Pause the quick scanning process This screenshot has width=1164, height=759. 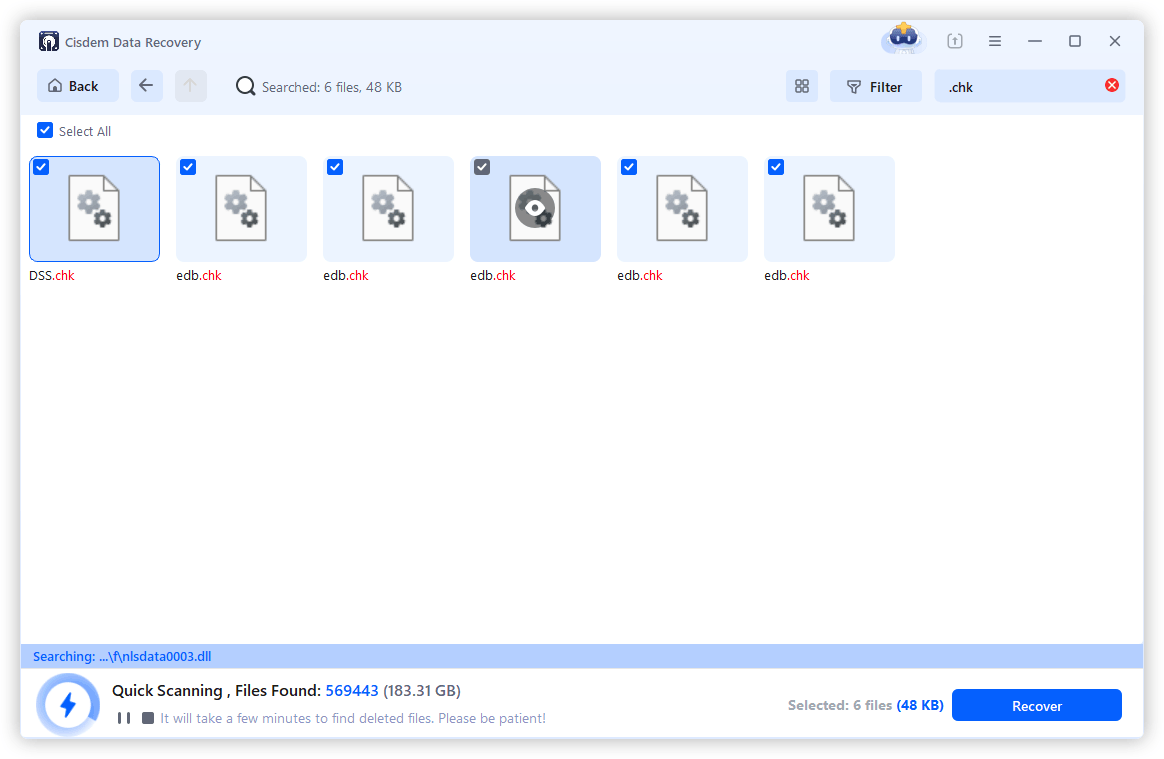pos(124,718)
